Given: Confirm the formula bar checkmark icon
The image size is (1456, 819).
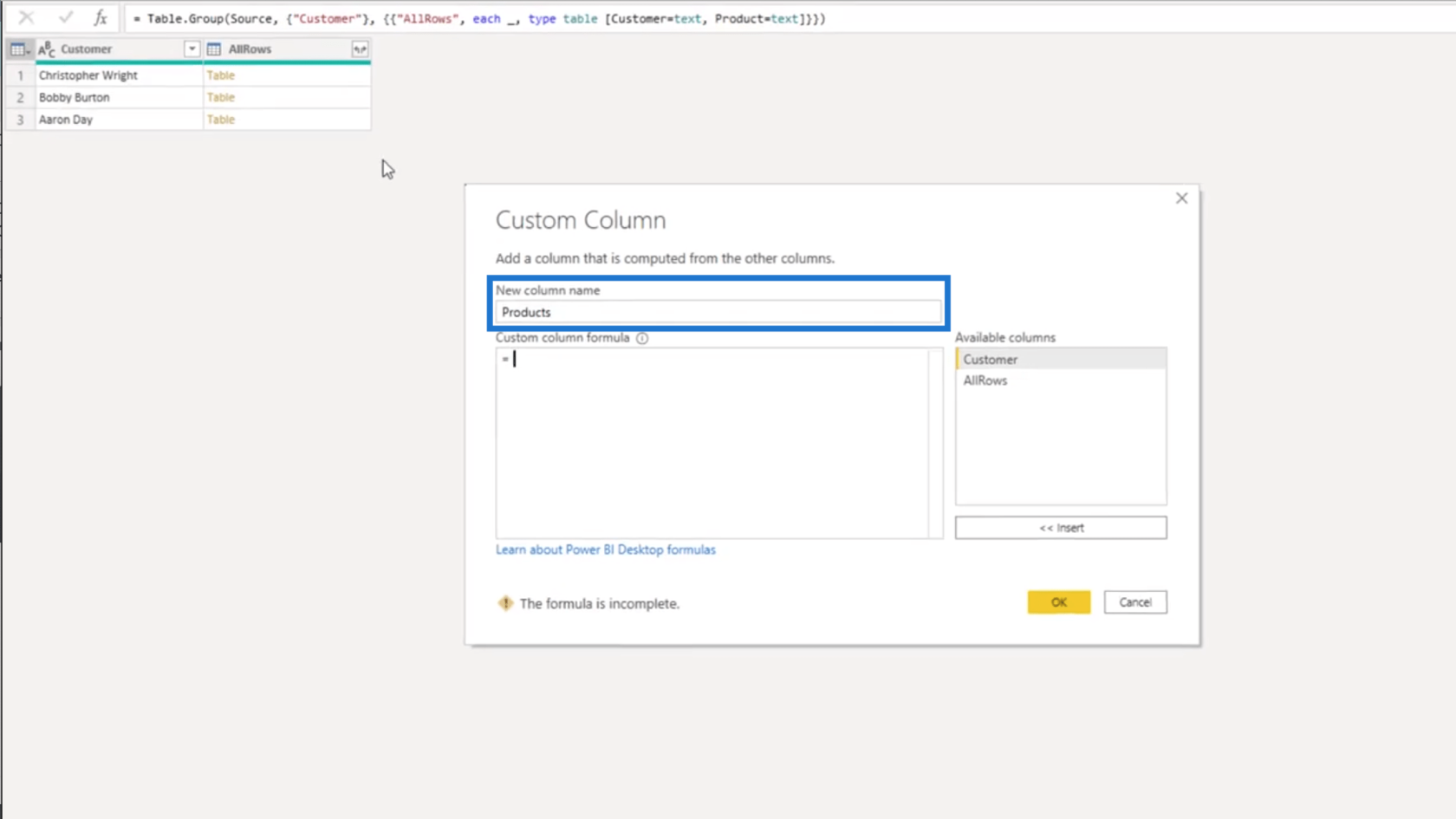Looking at the screenshot, I should coord(65,17).
